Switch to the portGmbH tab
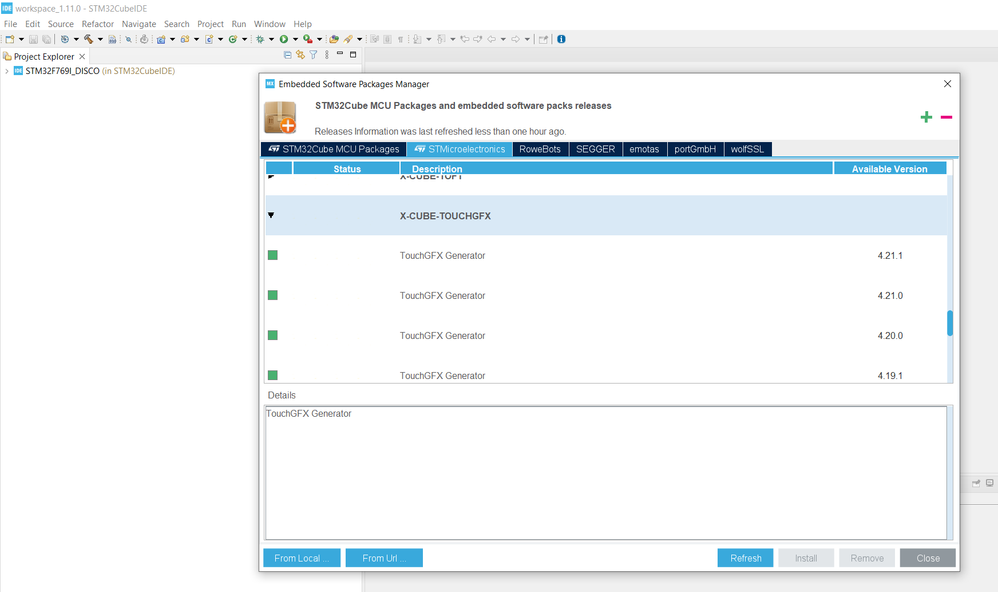The height and width of the screenshot is (592, 998). pos(695,149)
